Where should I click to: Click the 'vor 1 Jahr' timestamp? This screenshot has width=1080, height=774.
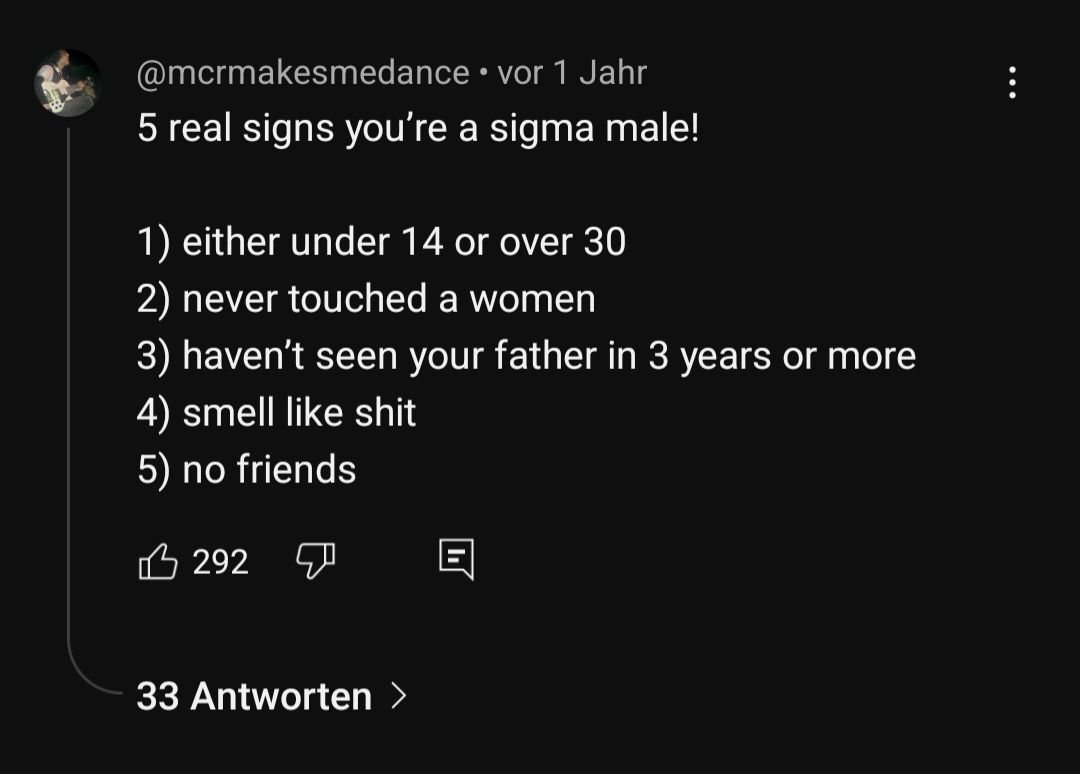tap(572, 72)
